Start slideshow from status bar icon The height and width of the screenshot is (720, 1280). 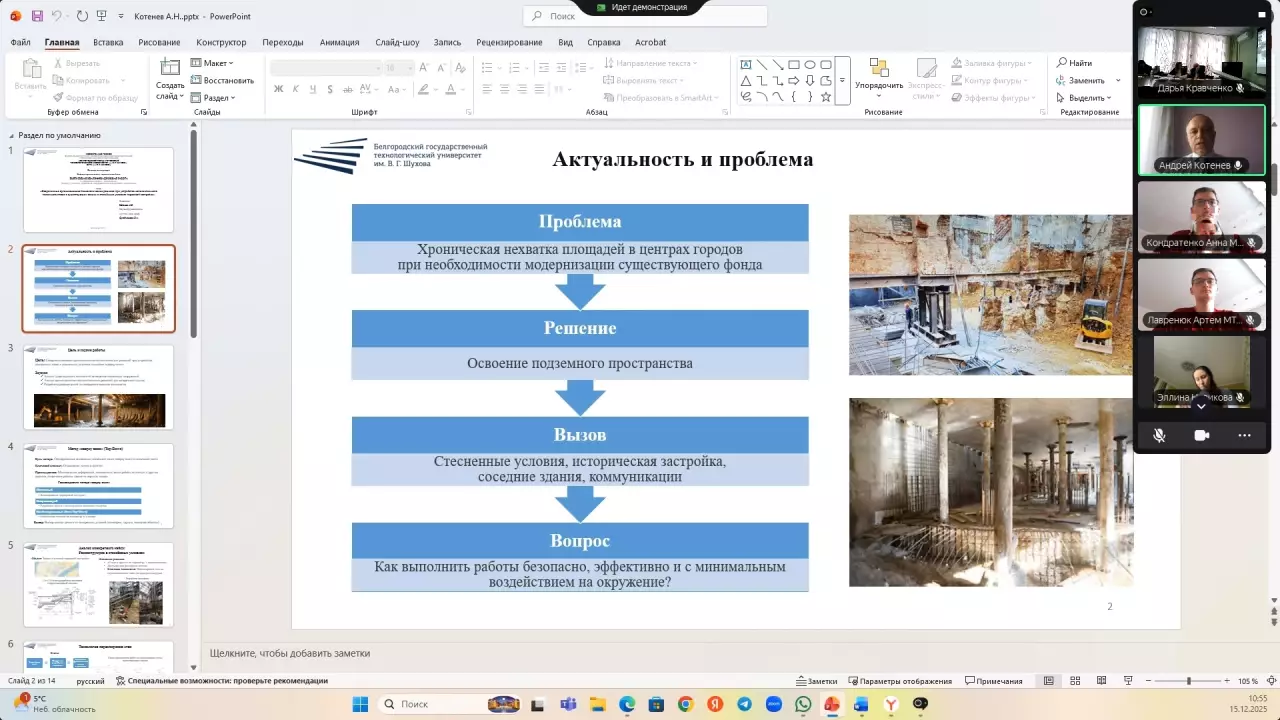click(x=1127, y=681)
